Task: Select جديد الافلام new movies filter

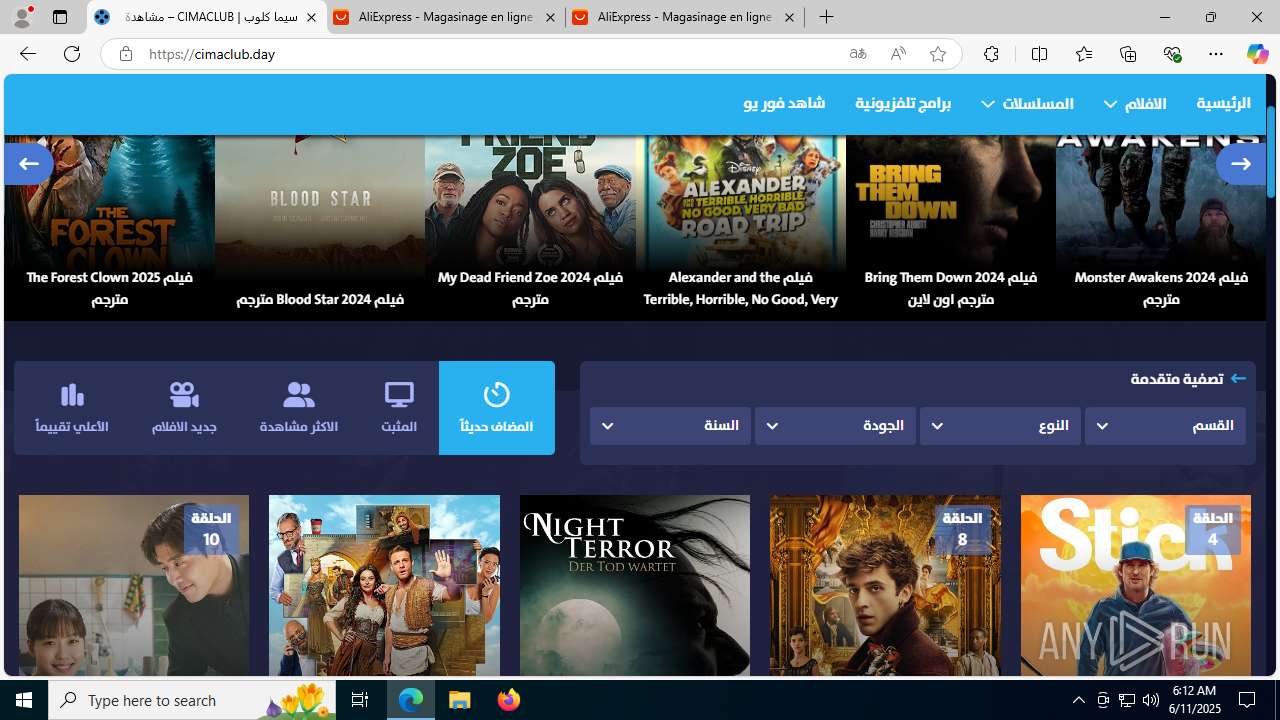Action: click(x=184, y=408)
